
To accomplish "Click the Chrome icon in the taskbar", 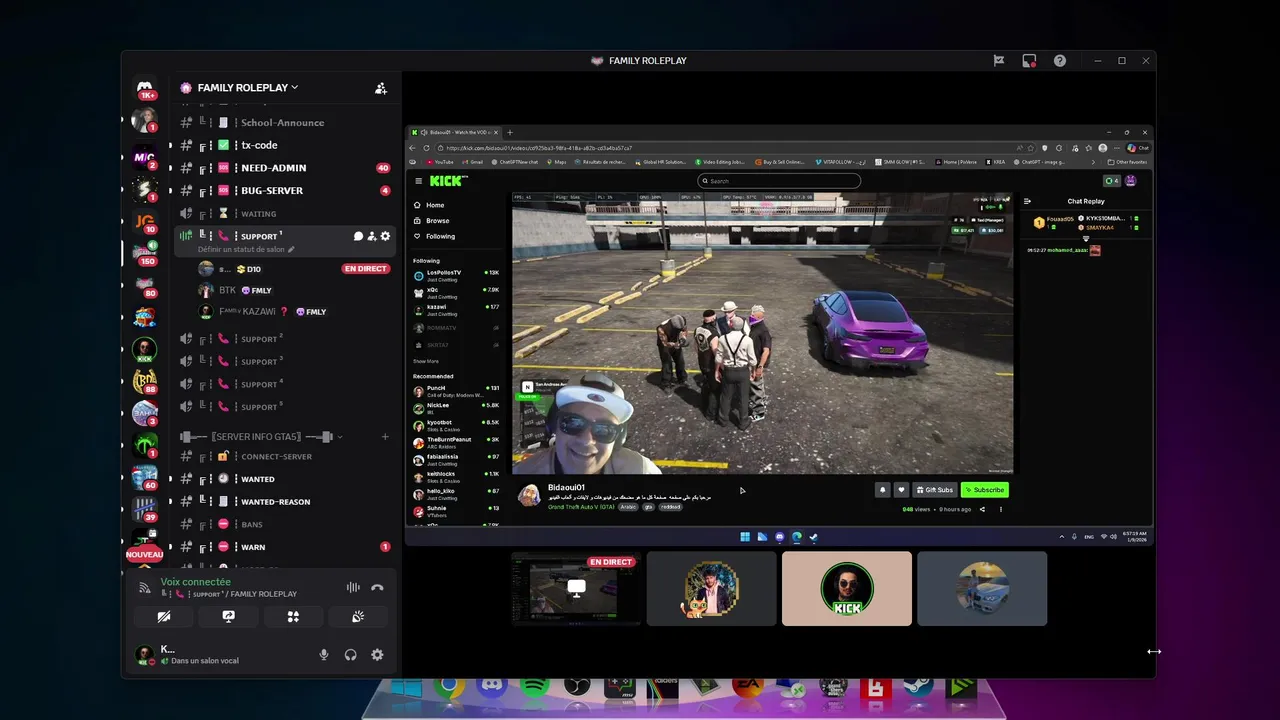I will point(449,687).
